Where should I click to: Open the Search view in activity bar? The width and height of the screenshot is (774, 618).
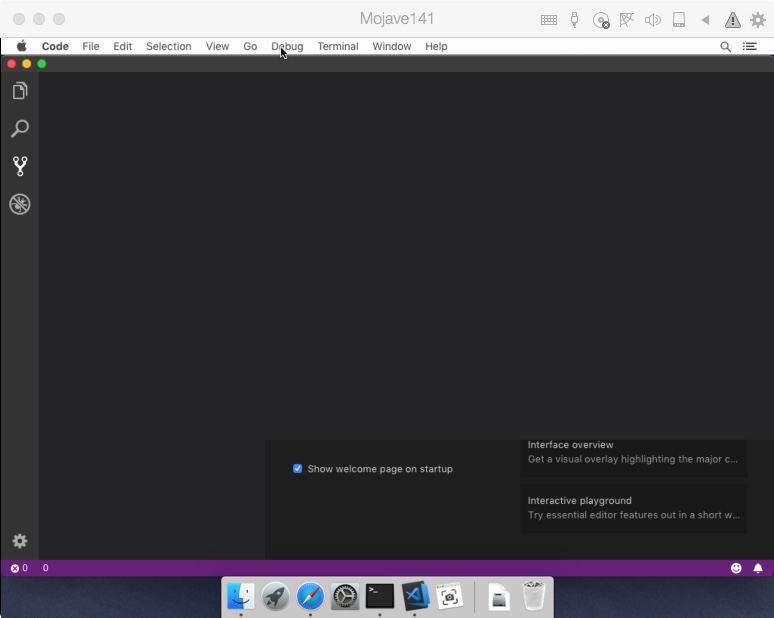(20, 128)
